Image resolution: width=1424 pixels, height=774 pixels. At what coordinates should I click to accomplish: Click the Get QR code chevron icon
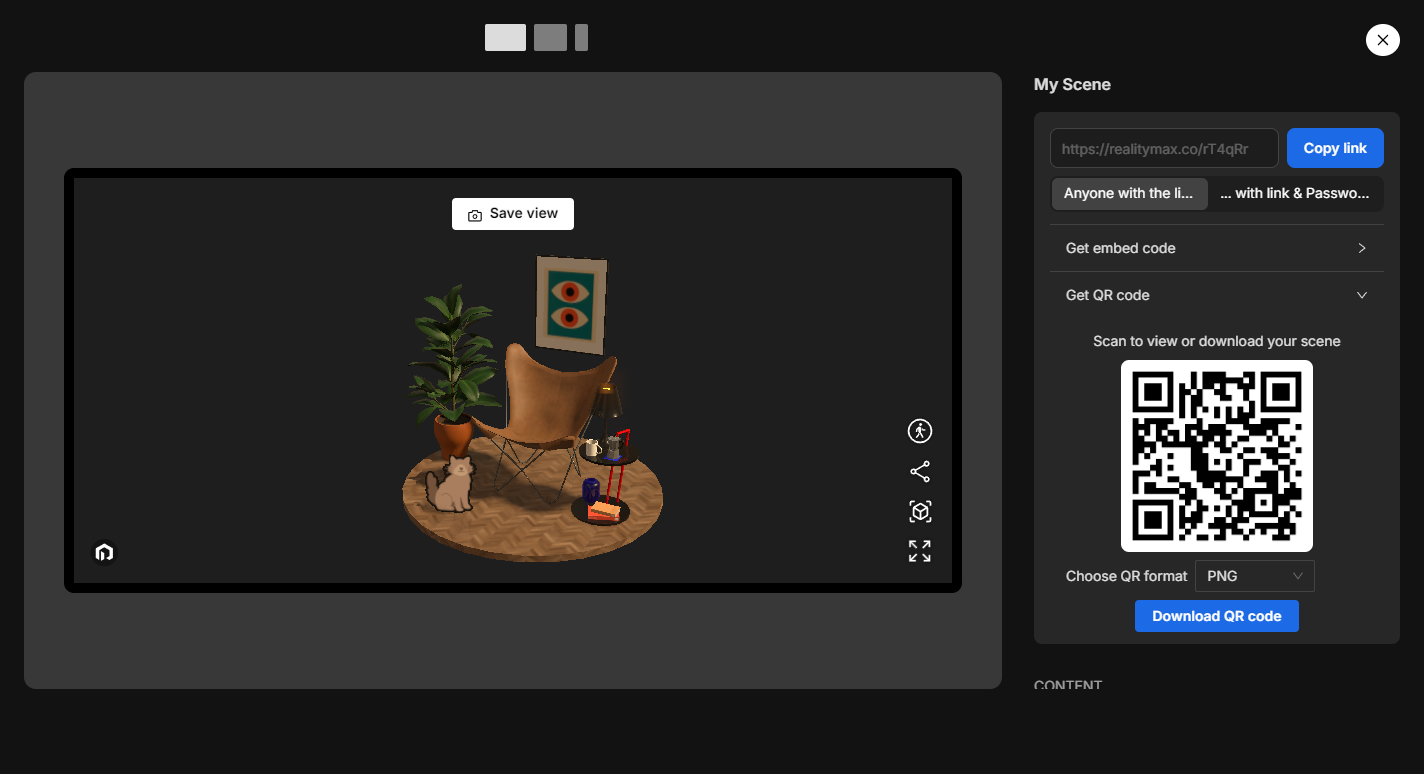(1361, 295)
